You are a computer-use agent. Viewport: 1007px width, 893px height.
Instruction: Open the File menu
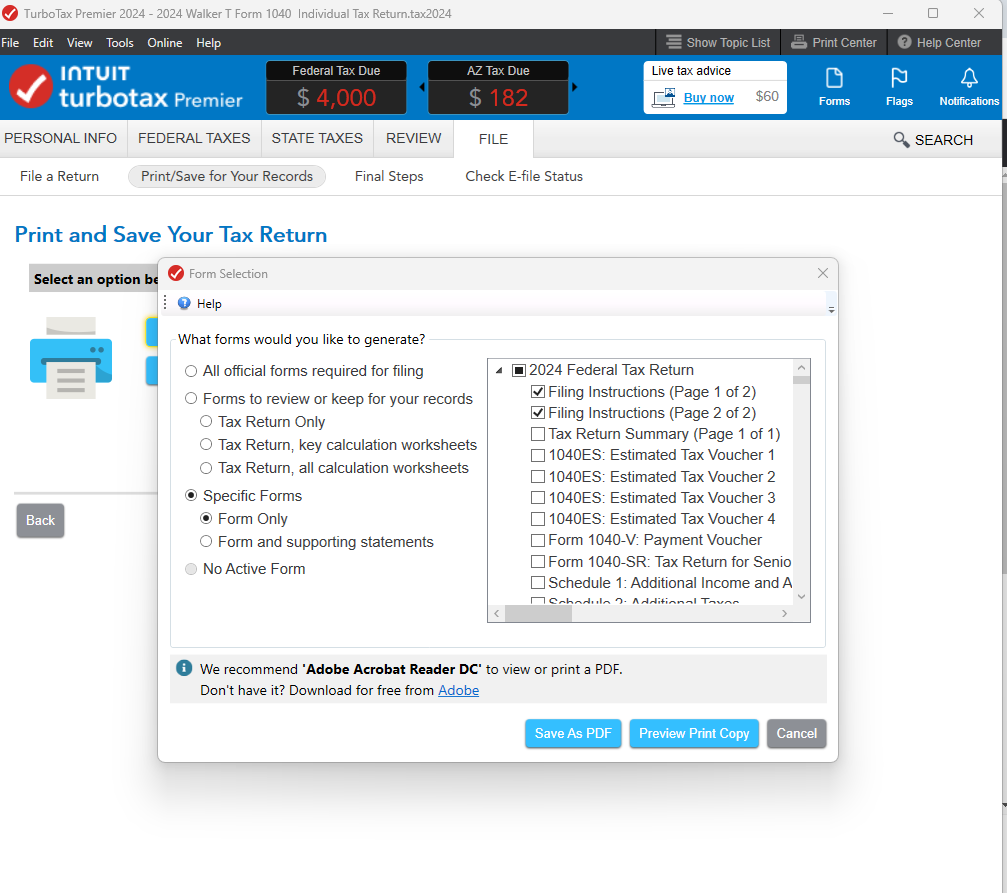click(x=10, y=42)
